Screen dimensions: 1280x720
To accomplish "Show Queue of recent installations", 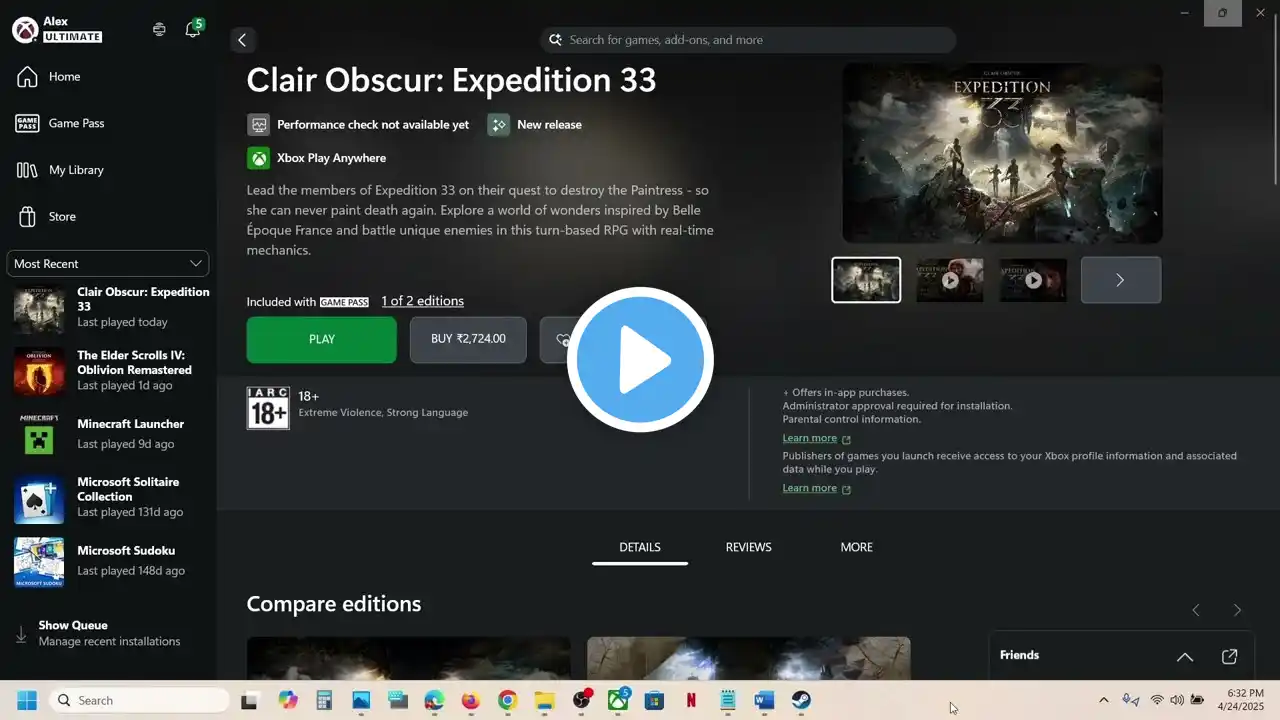I will (108, 633).
